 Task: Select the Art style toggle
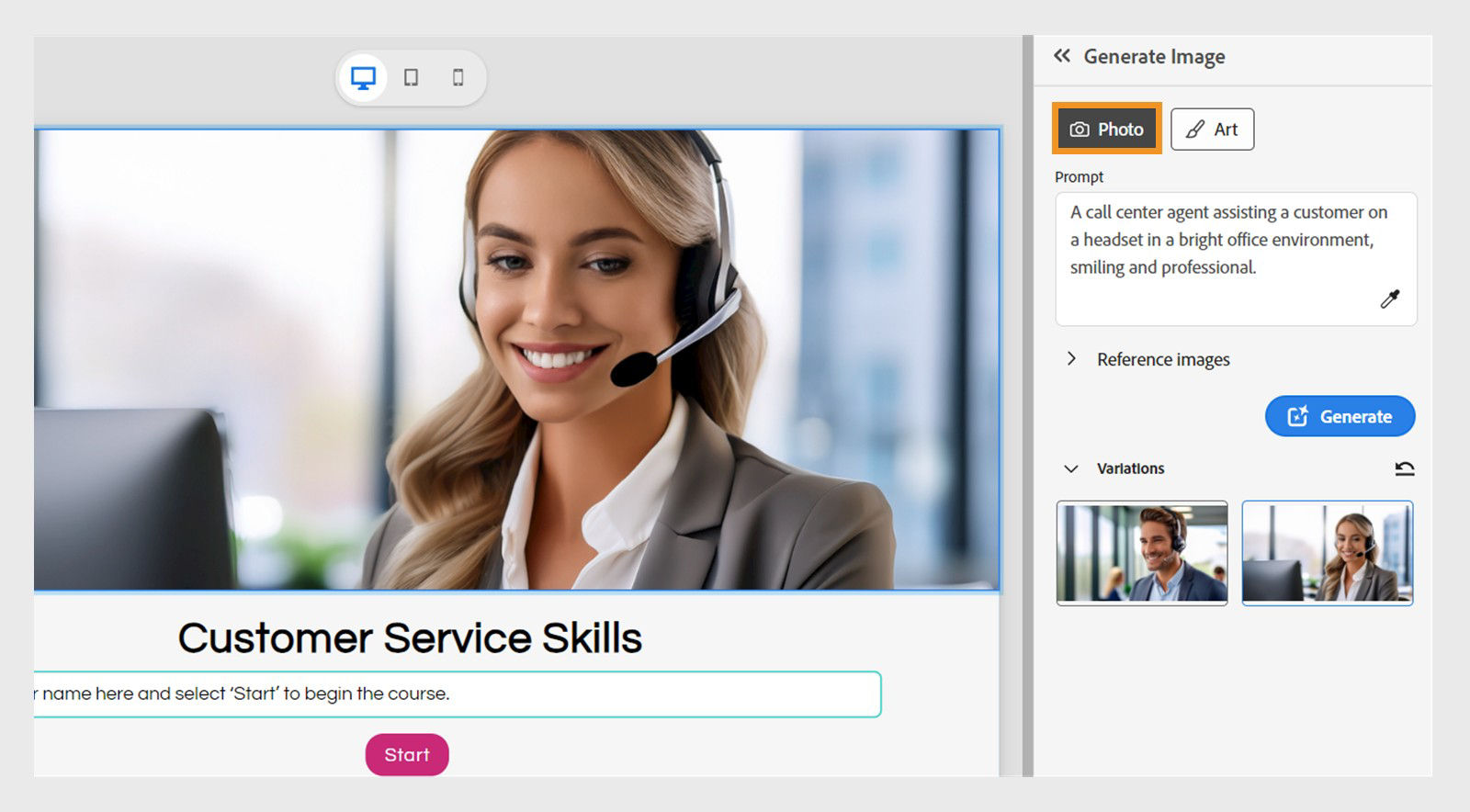(x=1212, y=130)
